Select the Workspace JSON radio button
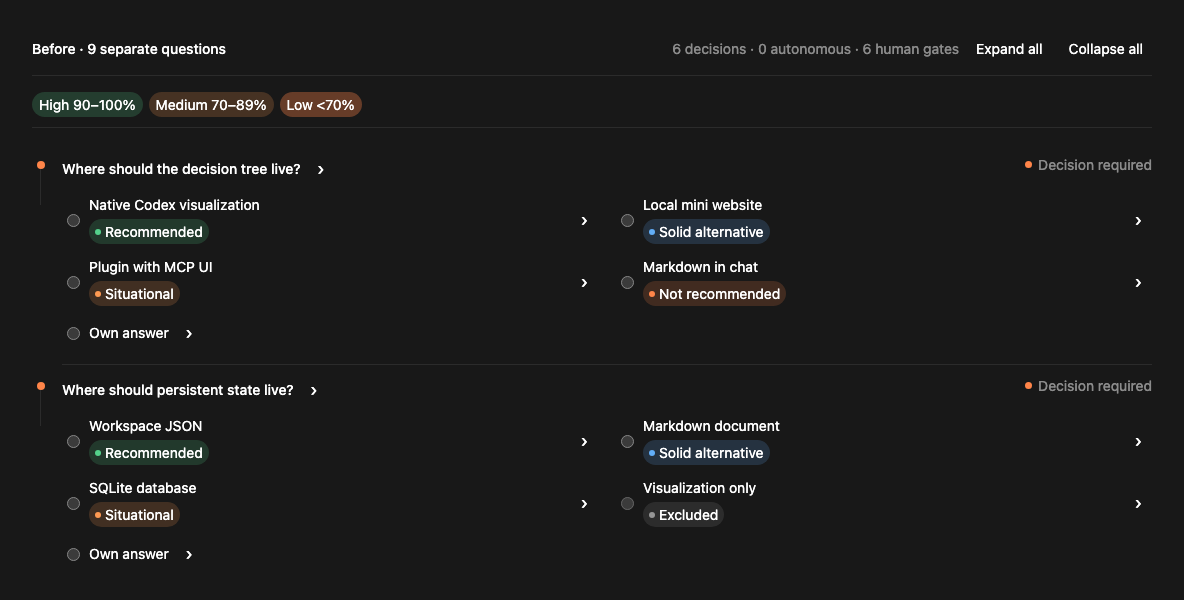This screenshot has width=1184, height=600. (73, 442)
